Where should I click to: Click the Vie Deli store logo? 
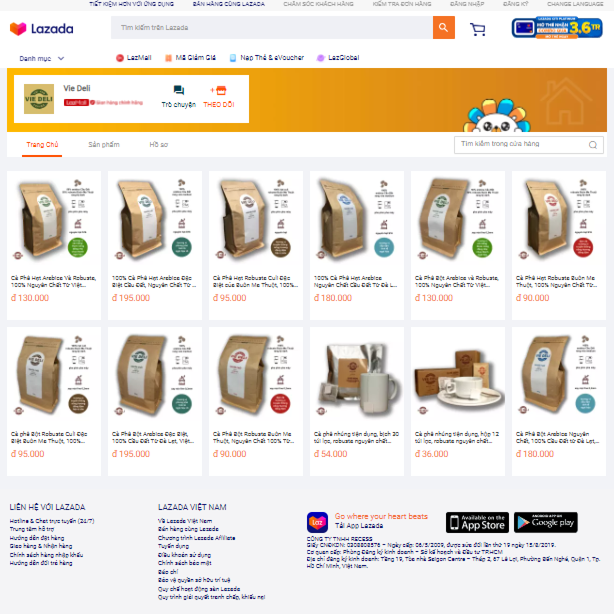[39, 99]
